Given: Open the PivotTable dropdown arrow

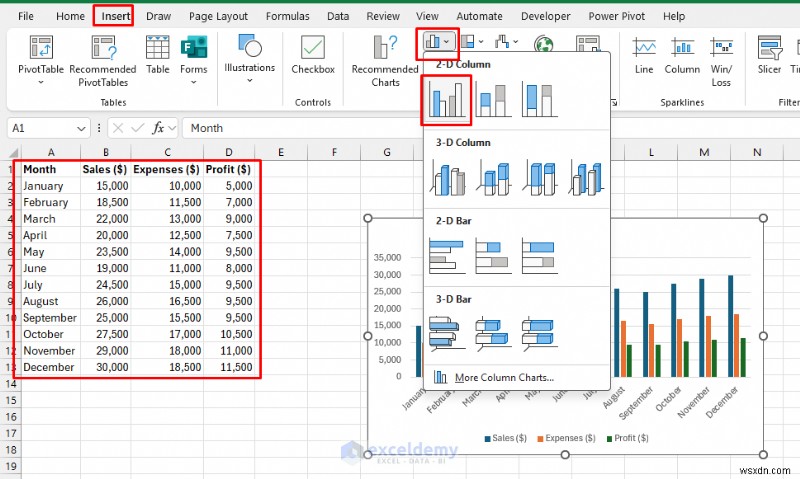Looking at the screenshot, I should click(41, 82).
